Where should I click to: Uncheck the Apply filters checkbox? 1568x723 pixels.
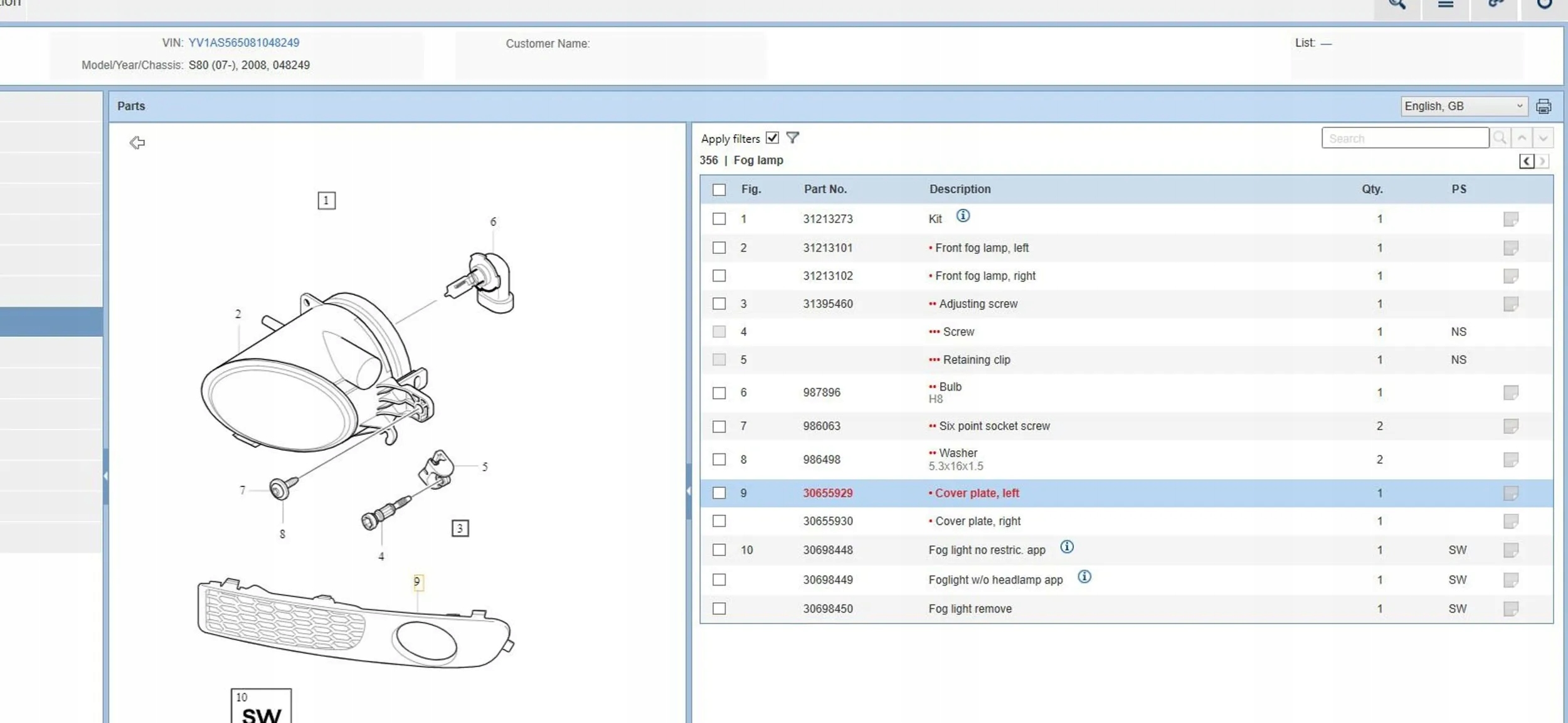pos(772,138)
